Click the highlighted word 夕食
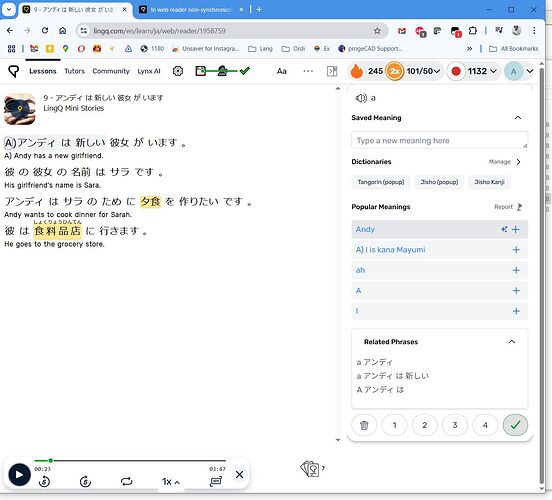 point(150,202)
